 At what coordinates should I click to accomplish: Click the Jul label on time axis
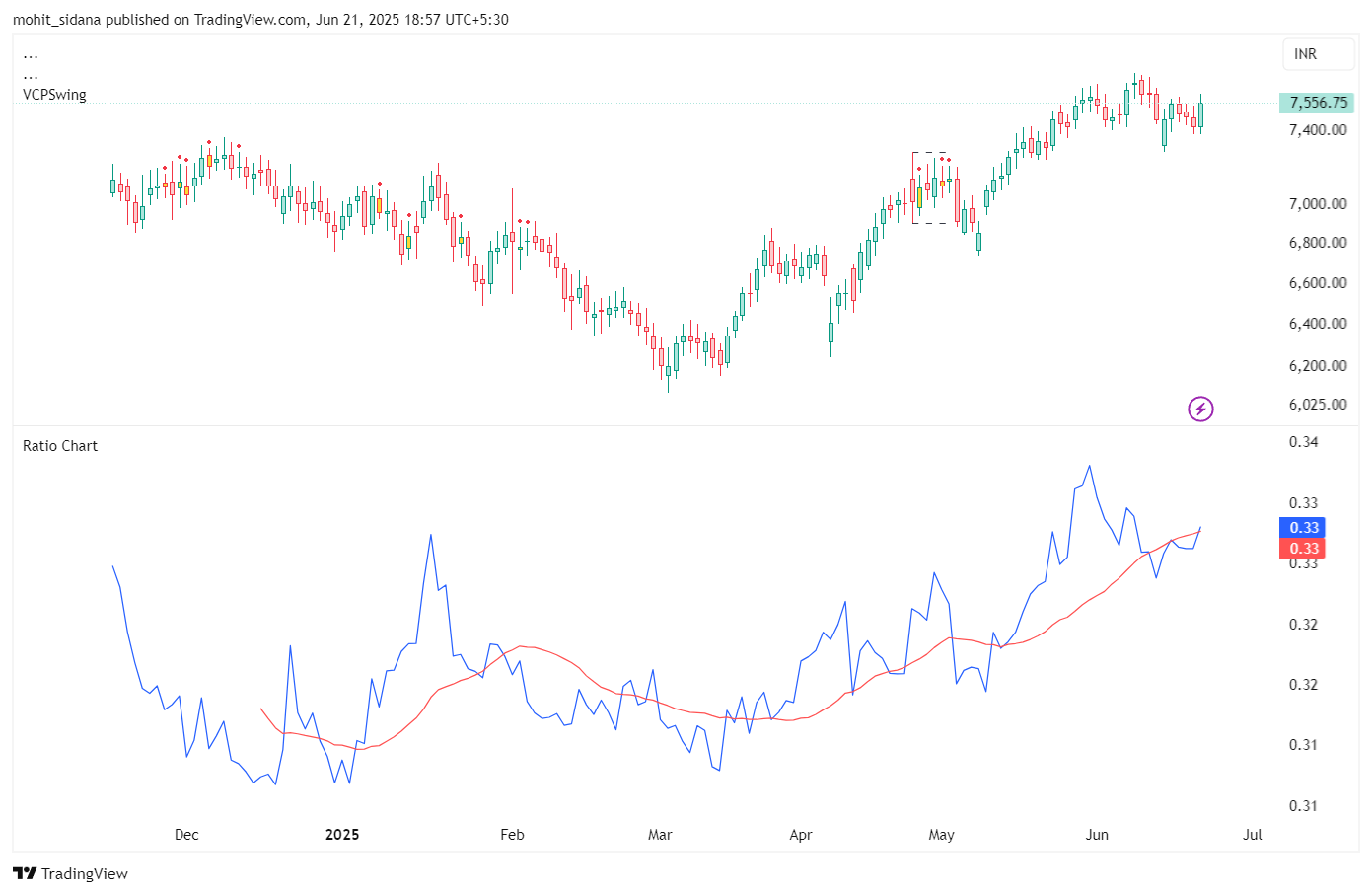[1253, 835]
